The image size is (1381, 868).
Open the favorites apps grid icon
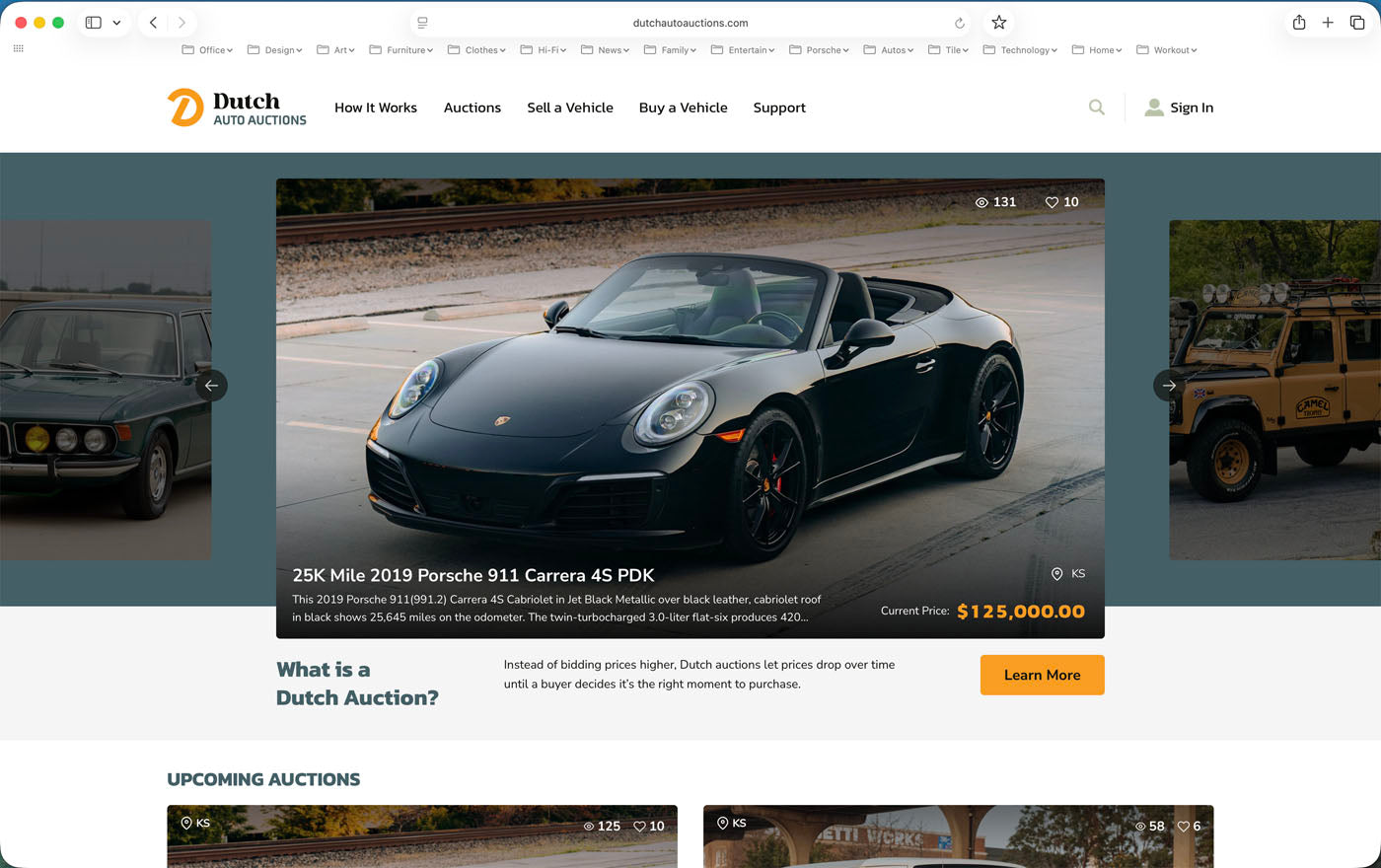tap(18, 48)
